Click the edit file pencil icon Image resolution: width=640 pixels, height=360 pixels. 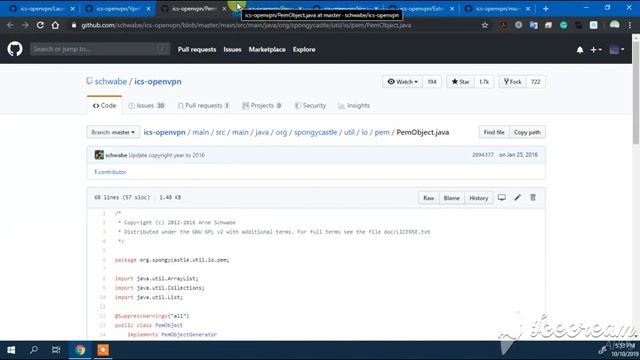click(x=518, y=198)
